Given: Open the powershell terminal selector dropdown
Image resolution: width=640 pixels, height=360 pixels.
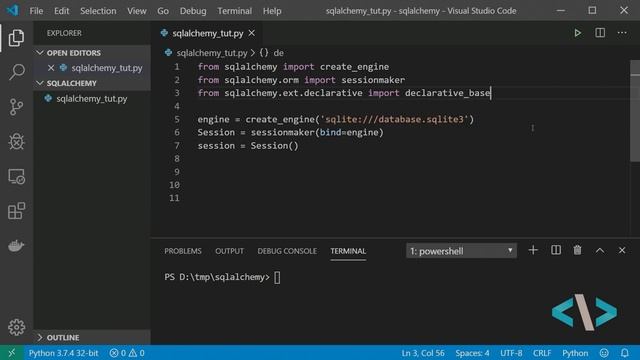Looking at the screenshot, I should click(x=461, y=251).
